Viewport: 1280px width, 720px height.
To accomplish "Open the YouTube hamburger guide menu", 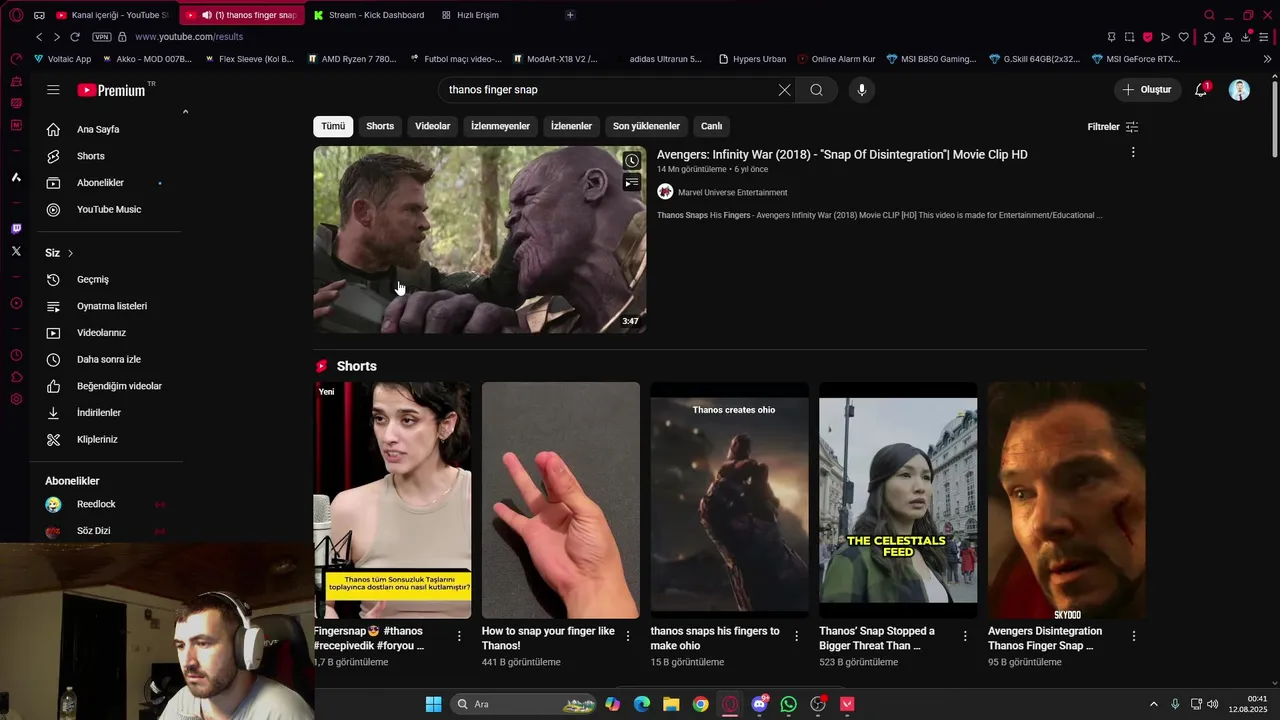I will pos(53,90).
